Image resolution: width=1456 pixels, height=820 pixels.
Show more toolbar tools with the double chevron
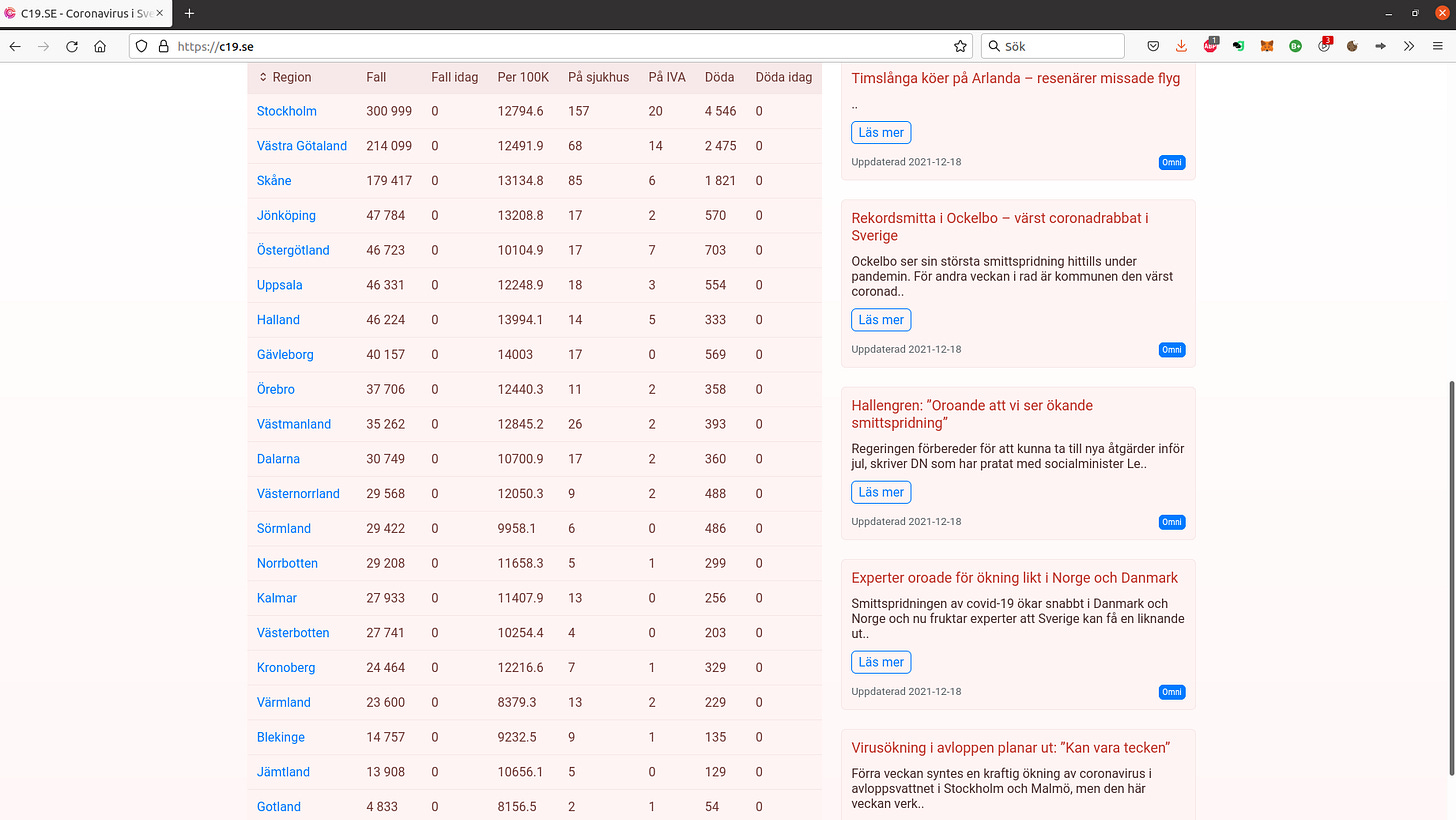pyautogui.click(x=1409, y=46)
